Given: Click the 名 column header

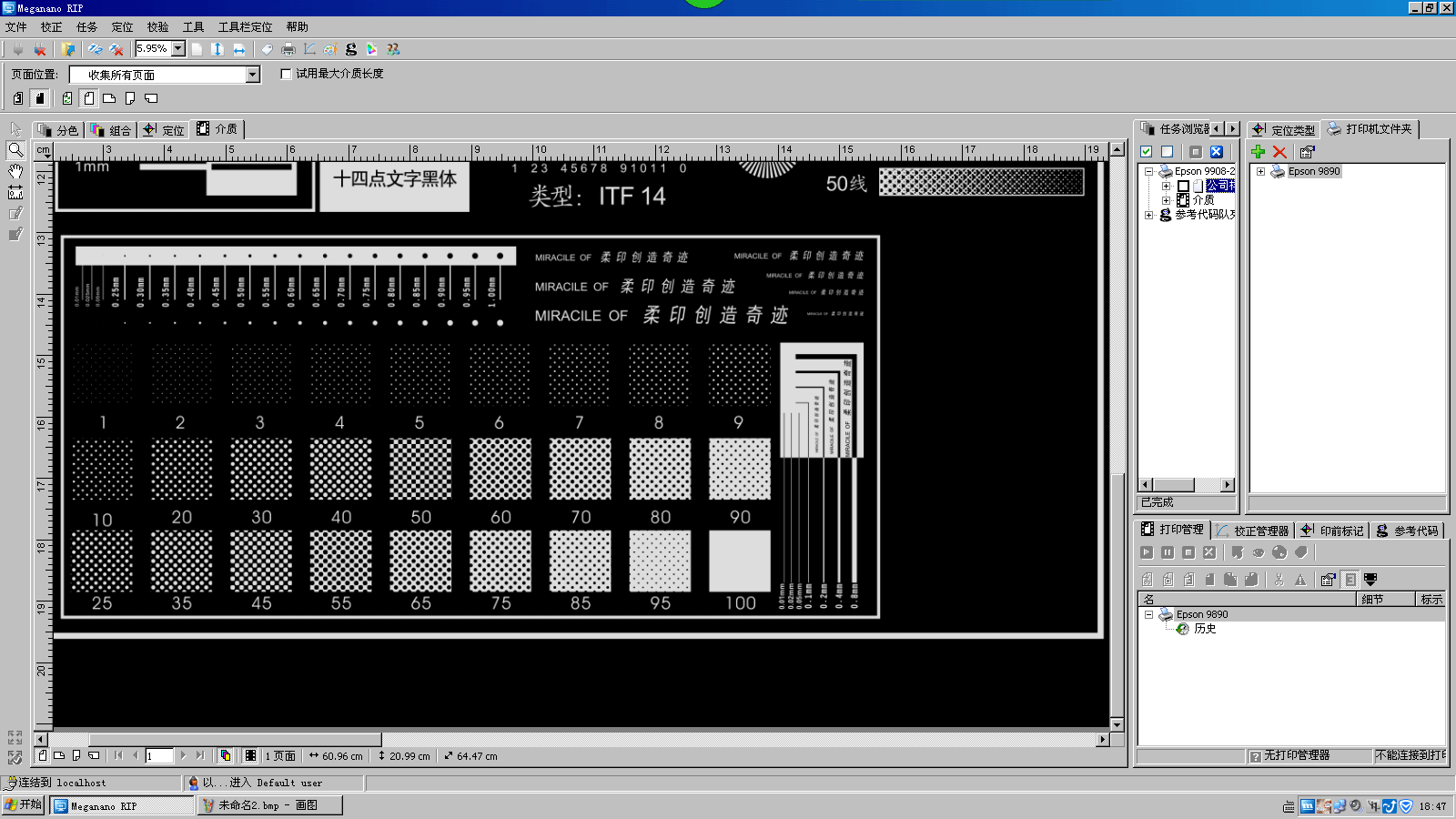Looking at the screenshot, I should 1247,599.
